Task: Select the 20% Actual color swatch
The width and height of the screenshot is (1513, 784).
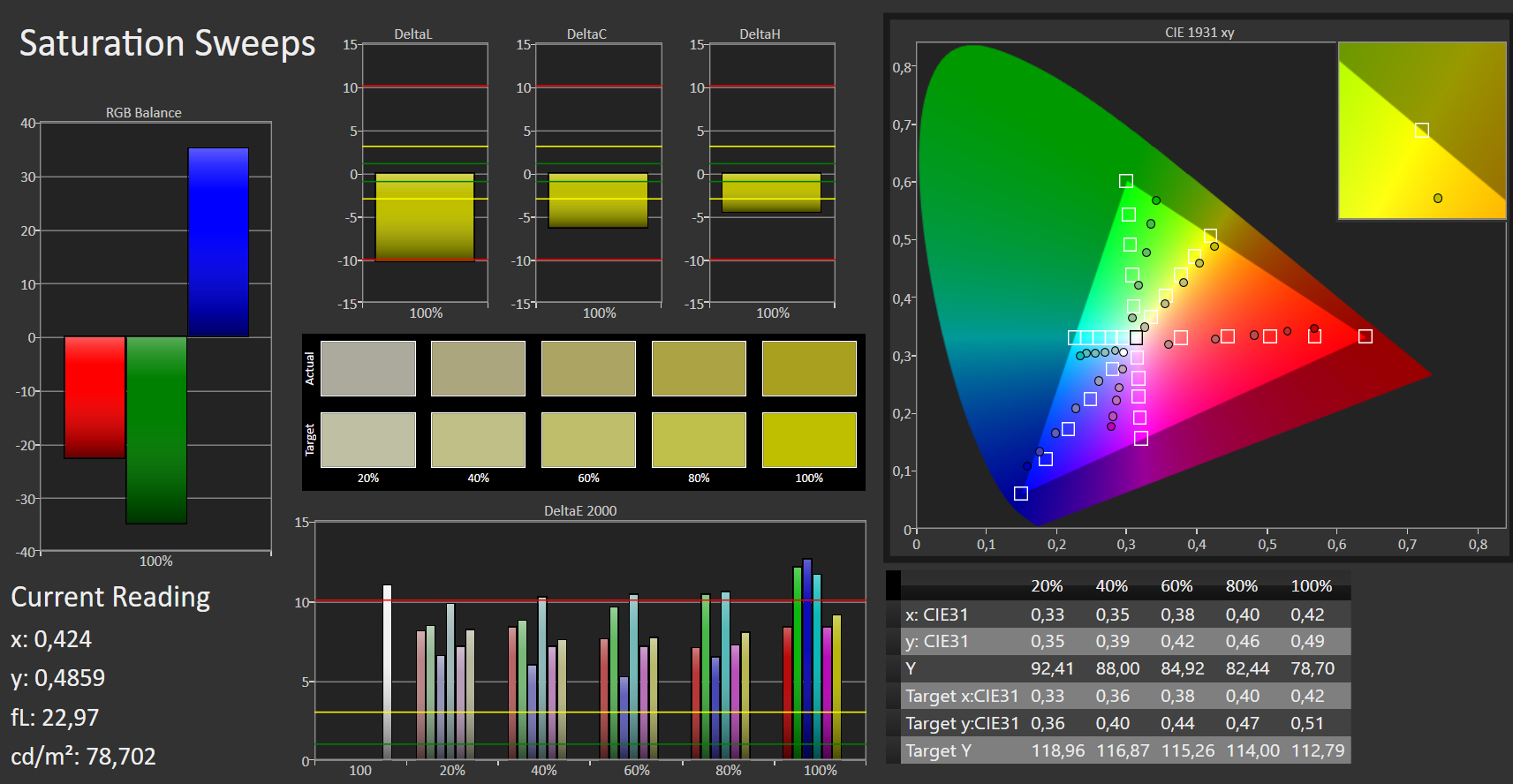Action: coord(367,368)
